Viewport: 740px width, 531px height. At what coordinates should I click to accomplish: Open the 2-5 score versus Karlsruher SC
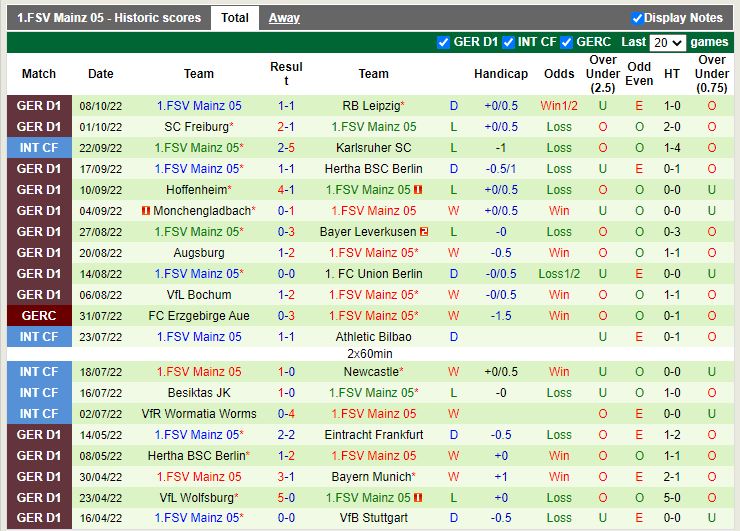[x=286, y=148]
